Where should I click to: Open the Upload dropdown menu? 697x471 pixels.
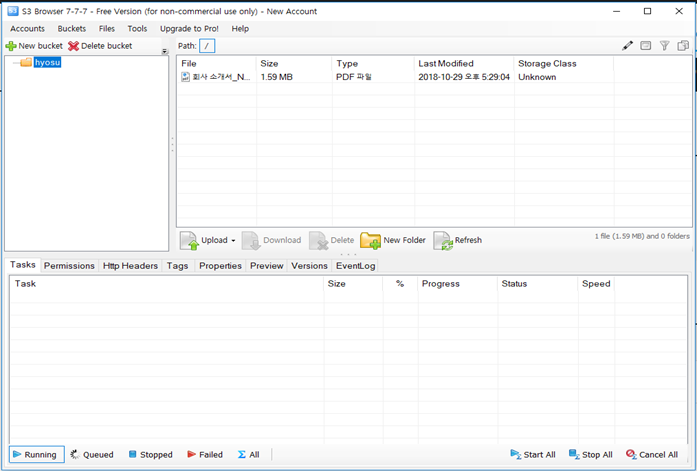(x=233, y=240)
